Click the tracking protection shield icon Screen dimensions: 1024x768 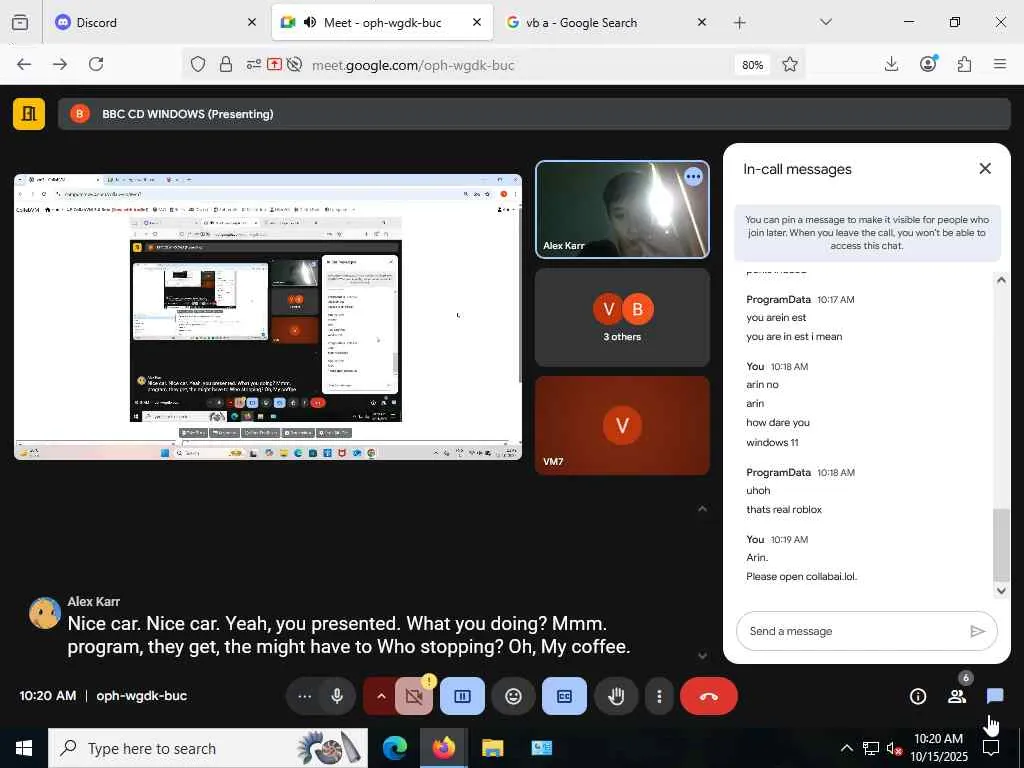(x=198, y=64)
